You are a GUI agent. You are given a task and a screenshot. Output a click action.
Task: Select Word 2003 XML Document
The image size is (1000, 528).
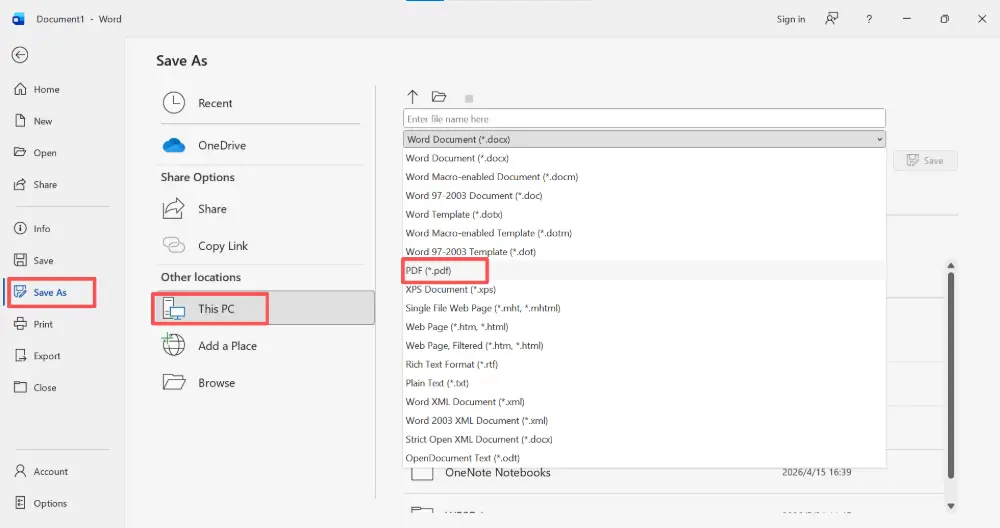pyautogui.click(x=644, y=420)
